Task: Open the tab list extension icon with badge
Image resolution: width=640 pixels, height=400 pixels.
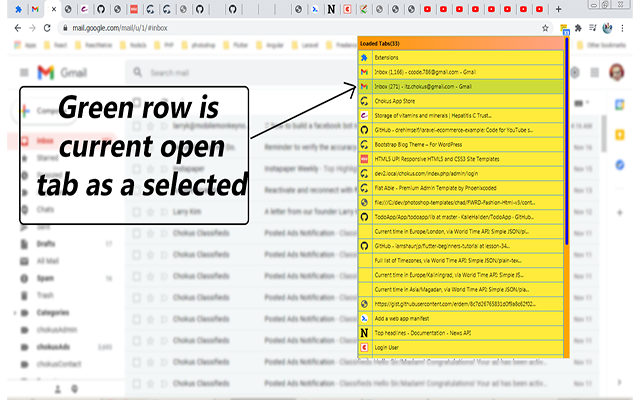Action: coord(564,29)
